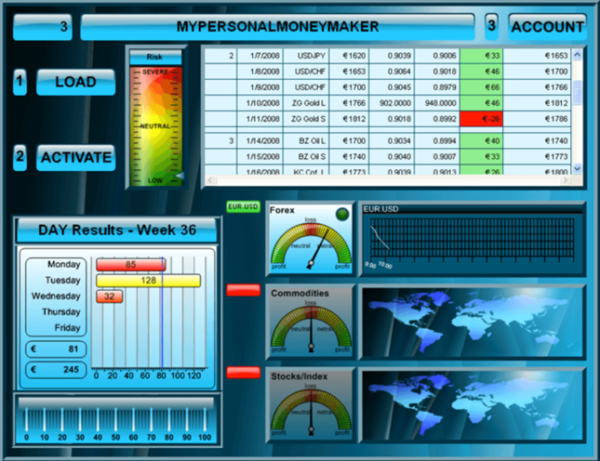Click the world map next to Stocks/Index
The width and height of the screenshot is (600, 461).
(472, 406)
